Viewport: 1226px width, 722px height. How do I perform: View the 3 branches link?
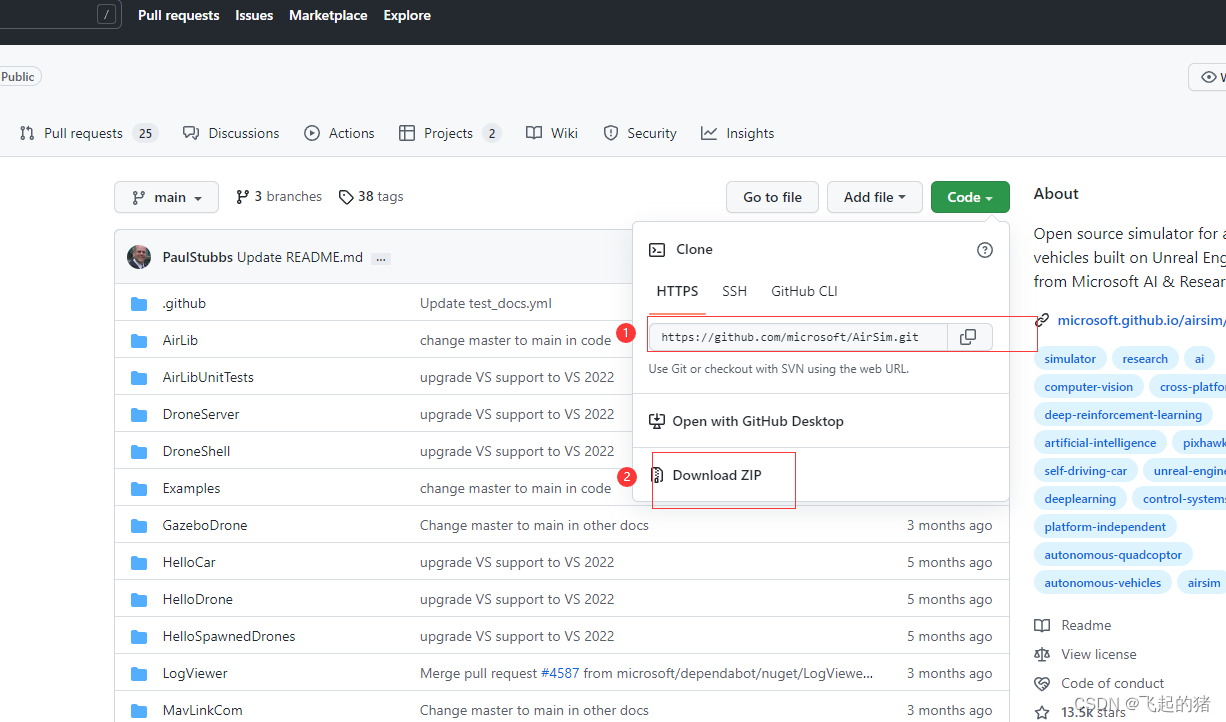(x=279, y=197)
